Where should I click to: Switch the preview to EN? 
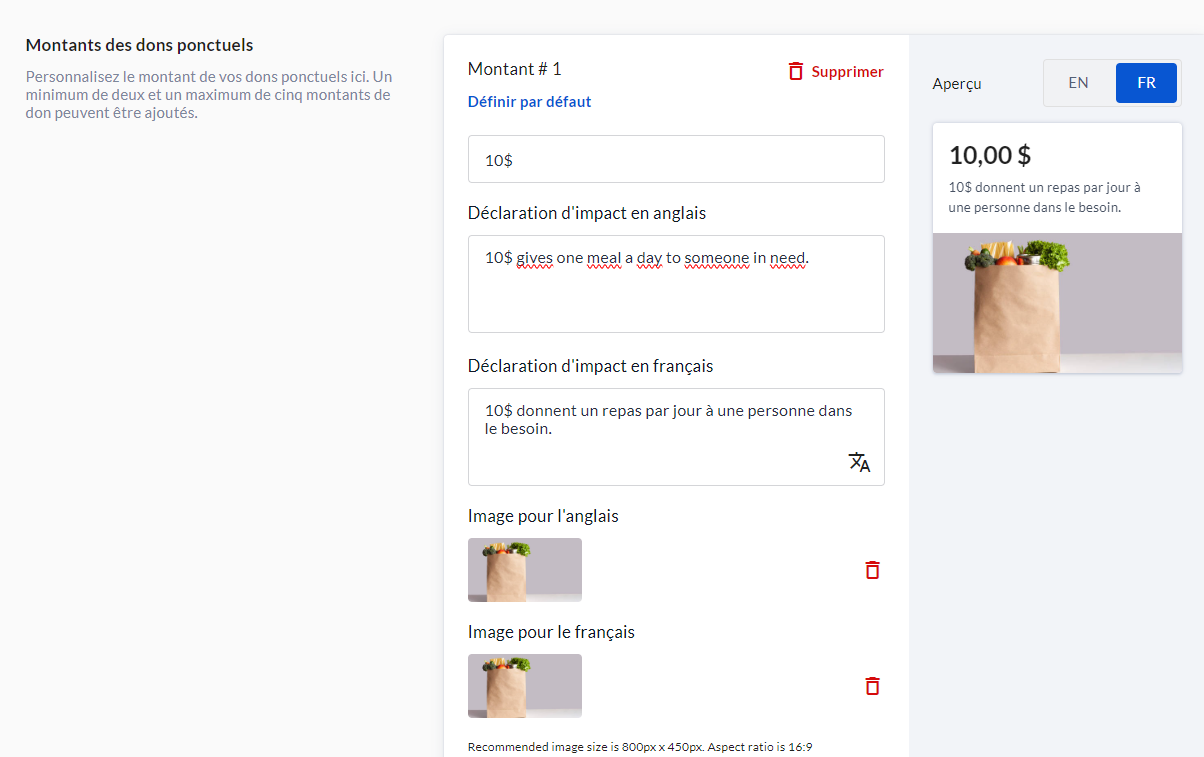point(1078,83)
